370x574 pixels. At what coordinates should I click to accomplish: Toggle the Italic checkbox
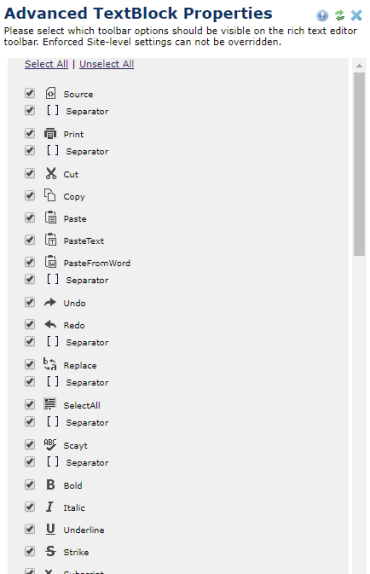(x=30, y=507)
